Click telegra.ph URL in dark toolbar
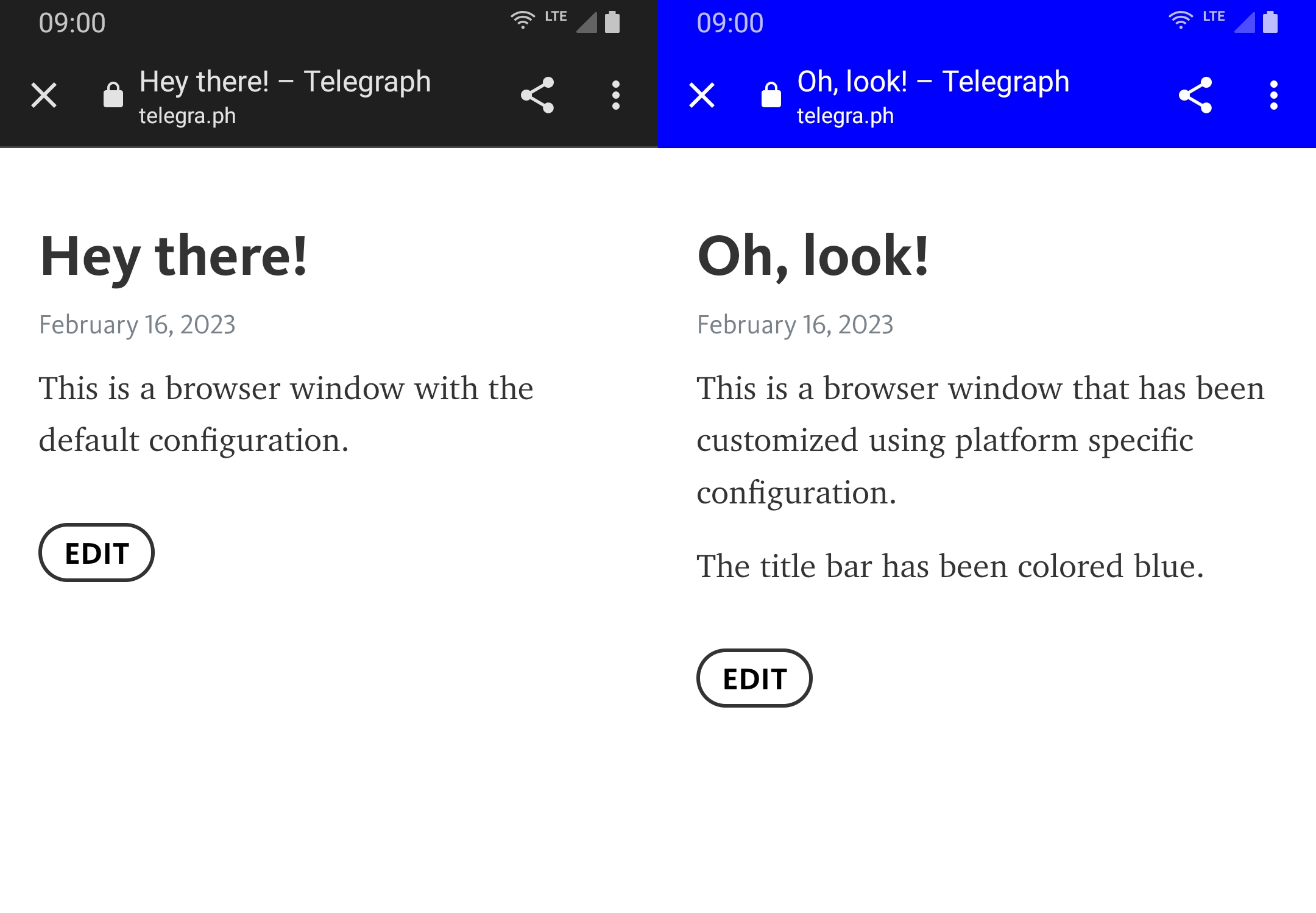1316x913 pixels. (187, 116)
